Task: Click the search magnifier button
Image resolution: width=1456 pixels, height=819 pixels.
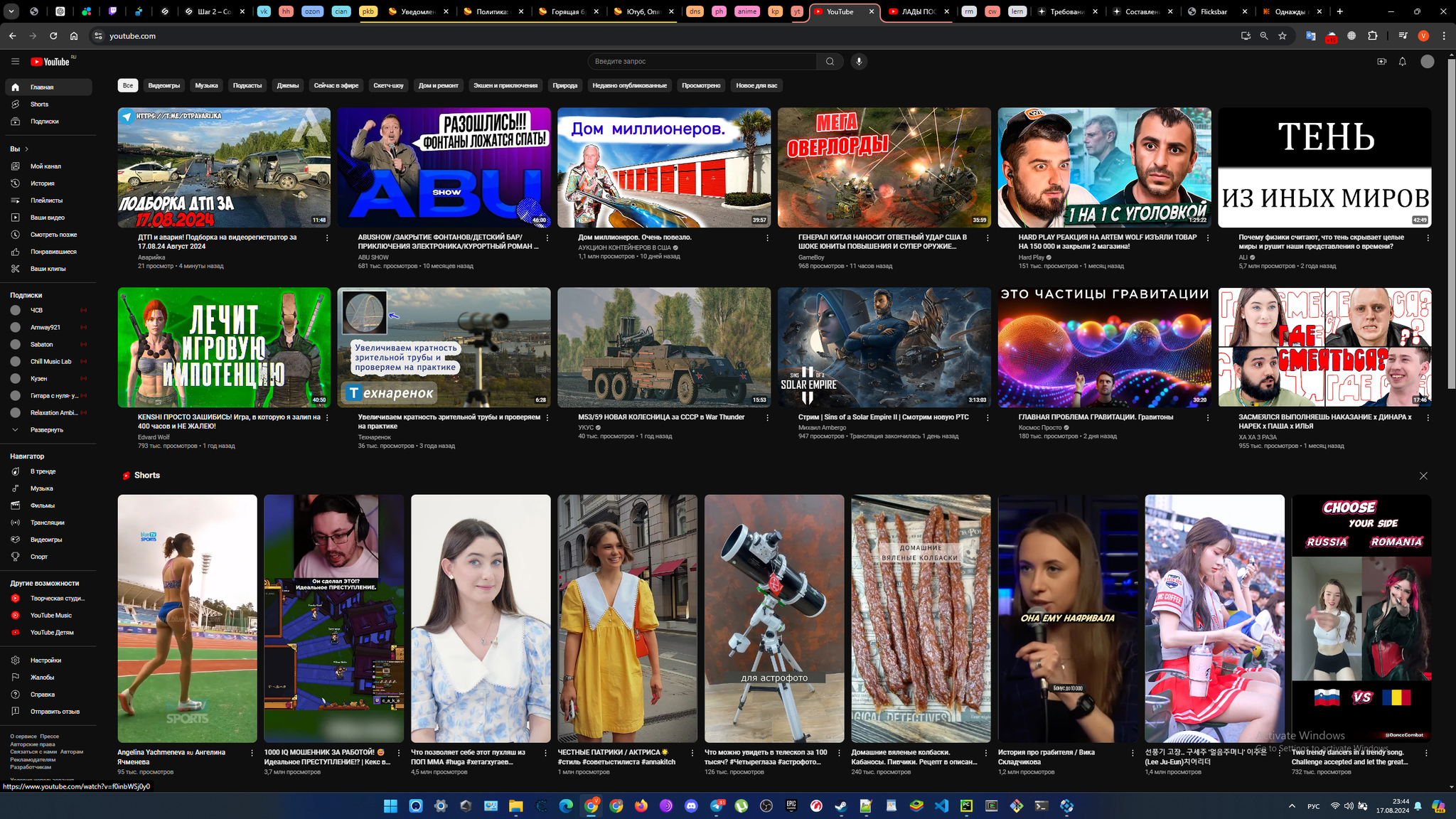Action: [x=830, y=61]
